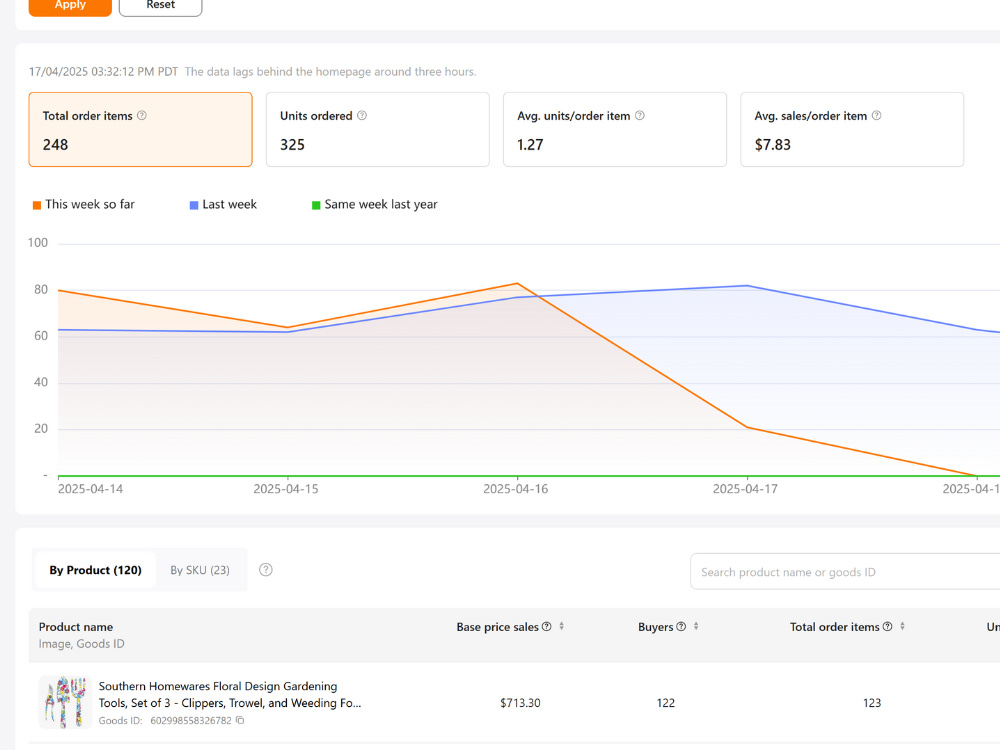Click the Reset button
This screenshot has width=1000, height=750.
click(161, 6)
